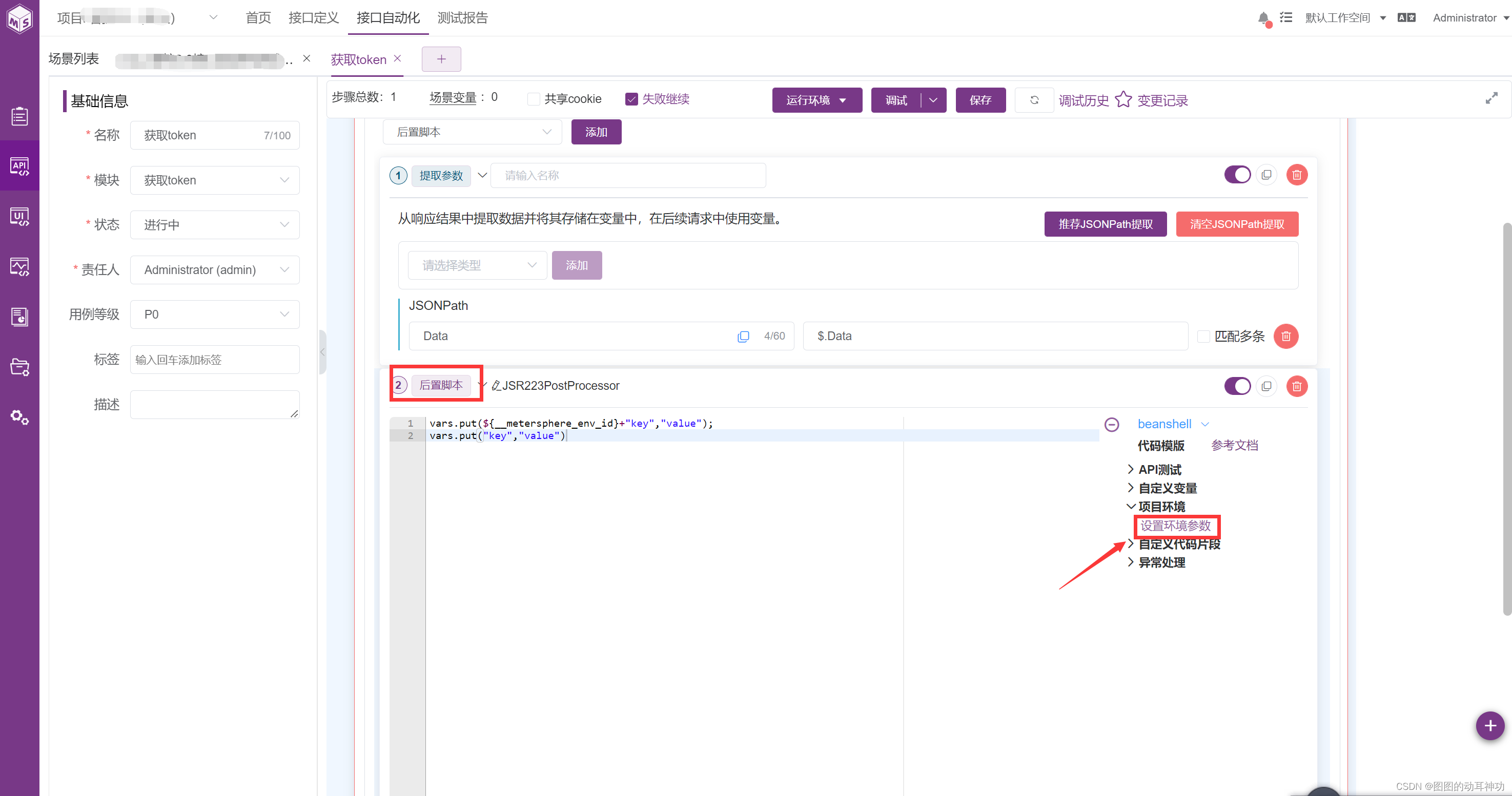Delete the 提取参数 step
This screenshot has height=796, width=1512.
coord(1297,175)
